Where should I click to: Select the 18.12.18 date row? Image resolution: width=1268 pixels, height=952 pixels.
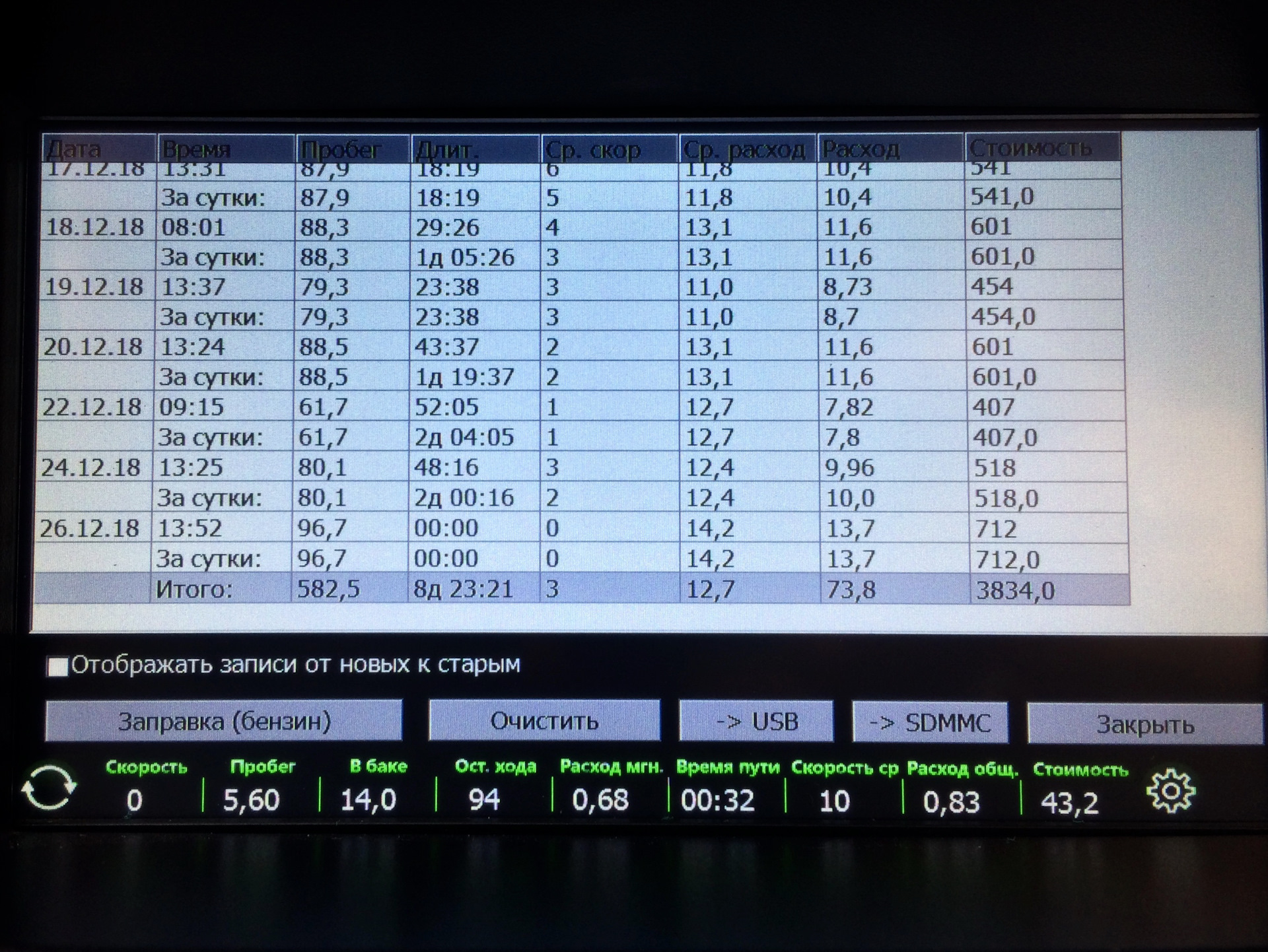pyautogui.click(x=94, y=227)
